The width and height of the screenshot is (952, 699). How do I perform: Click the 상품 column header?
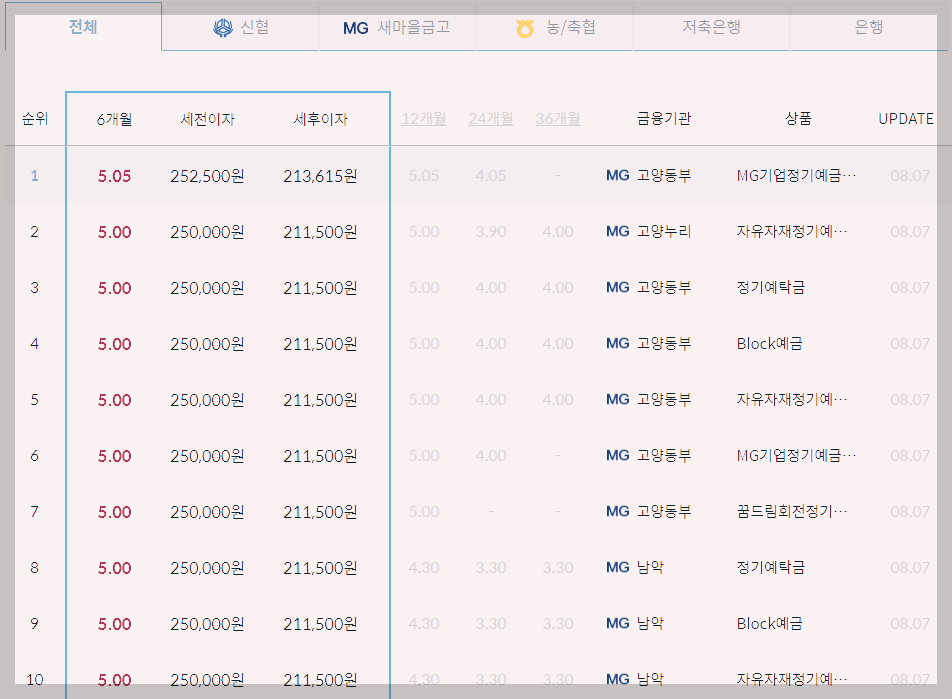pyautogui.click(x=798, y=118)
